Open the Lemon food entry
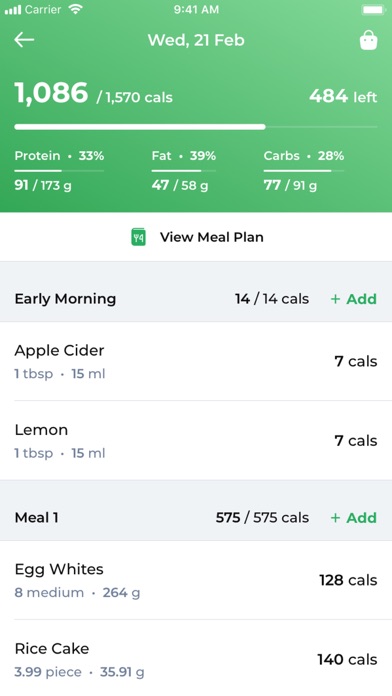The image size is (392, 696). coord(196,440)
